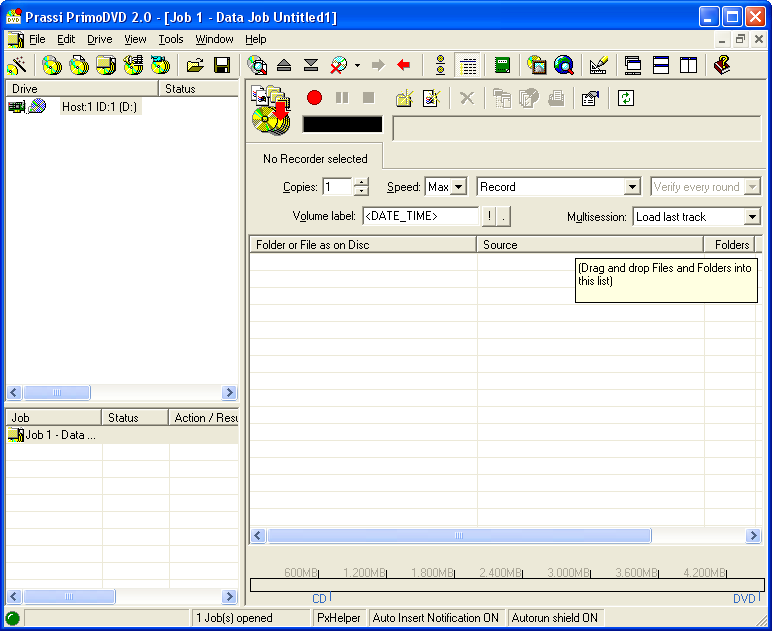Open the Verify every round dropdown

pos(752,187)
